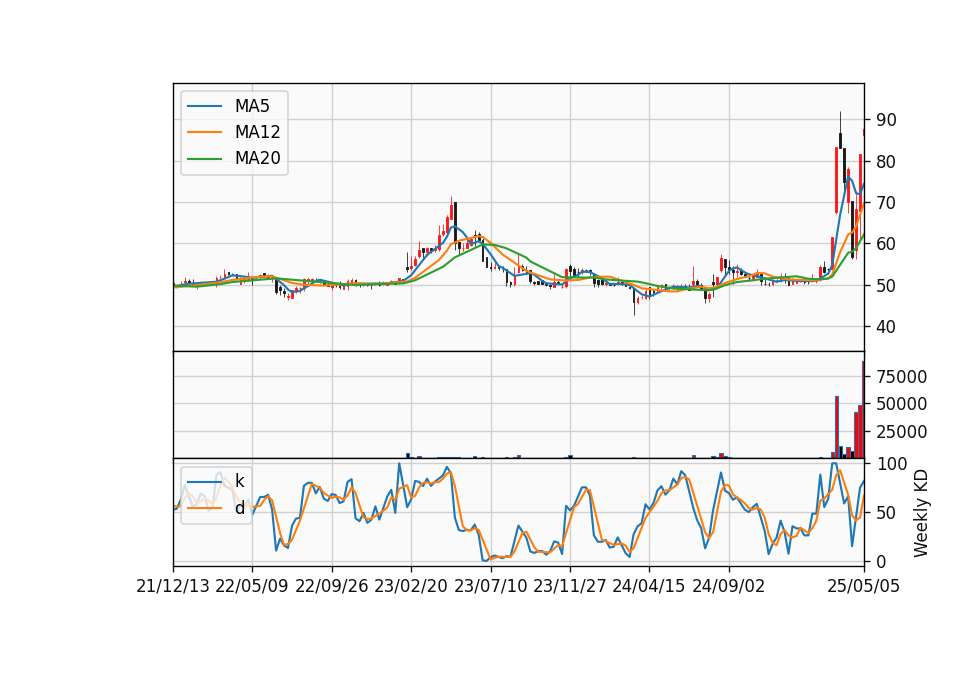Click the 100 KD axis label
Screen dimensions: 960x690
[891, 463]
